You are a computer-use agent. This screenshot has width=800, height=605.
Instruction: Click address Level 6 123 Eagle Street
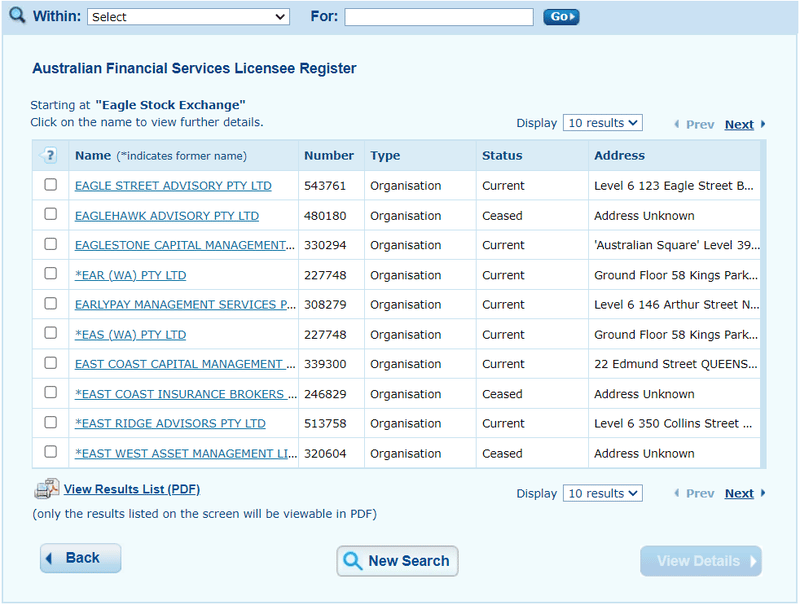[673, 186]
